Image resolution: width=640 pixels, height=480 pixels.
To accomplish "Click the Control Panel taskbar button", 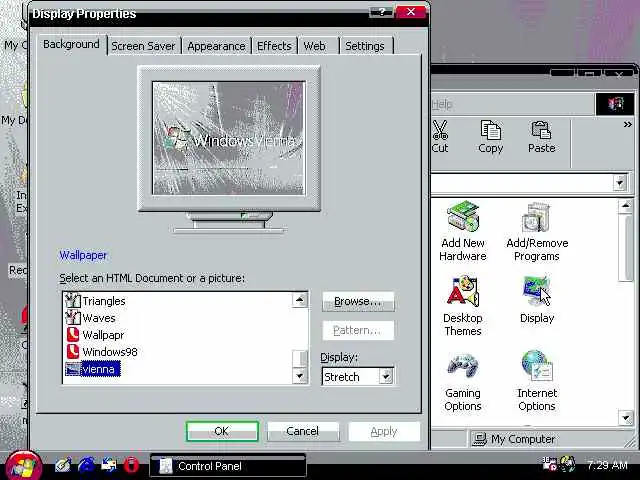I will (228, 466).
